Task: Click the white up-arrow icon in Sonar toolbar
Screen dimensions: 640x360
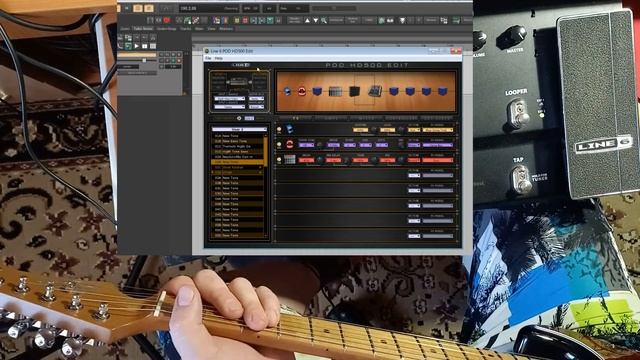Action: [x=307, y=20]
